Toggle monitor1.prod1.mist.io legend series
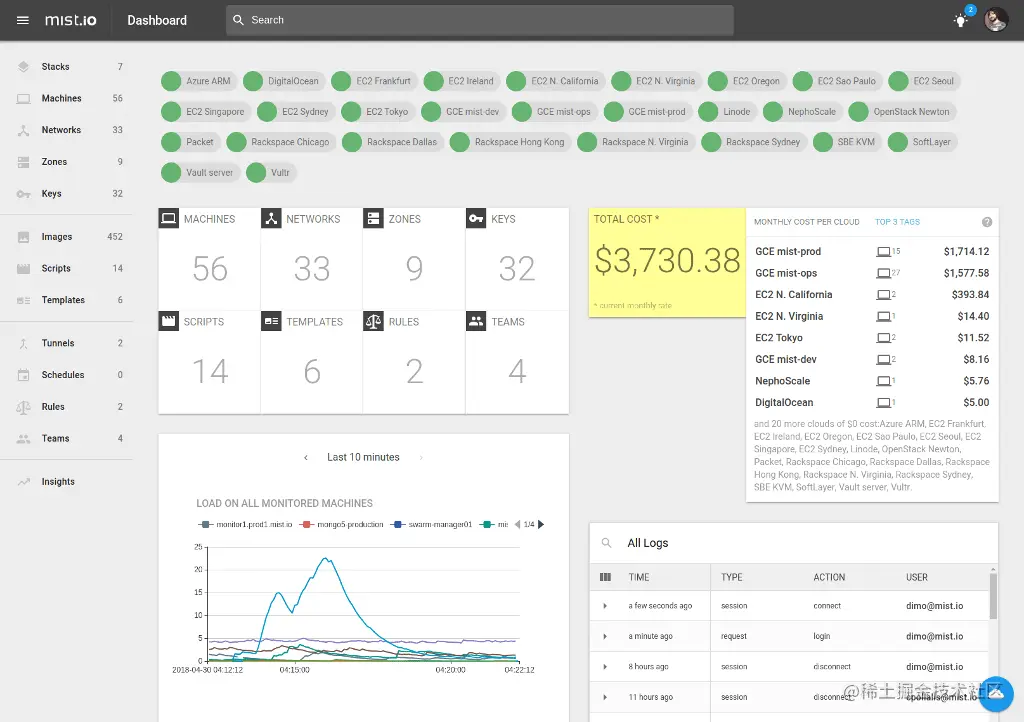Screen dimensions: 1024x722 point(246,524)
